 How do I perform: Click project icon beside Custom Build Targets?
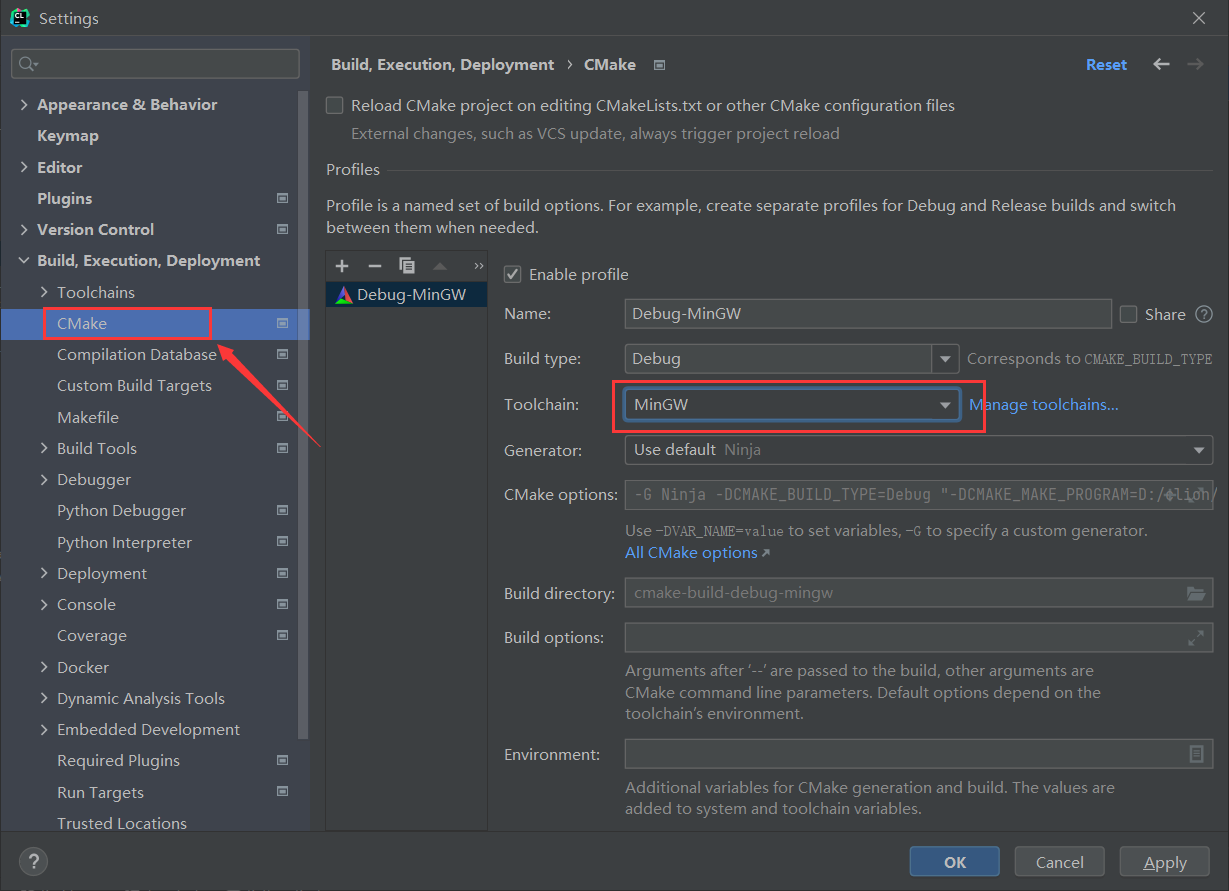[283, 385]
